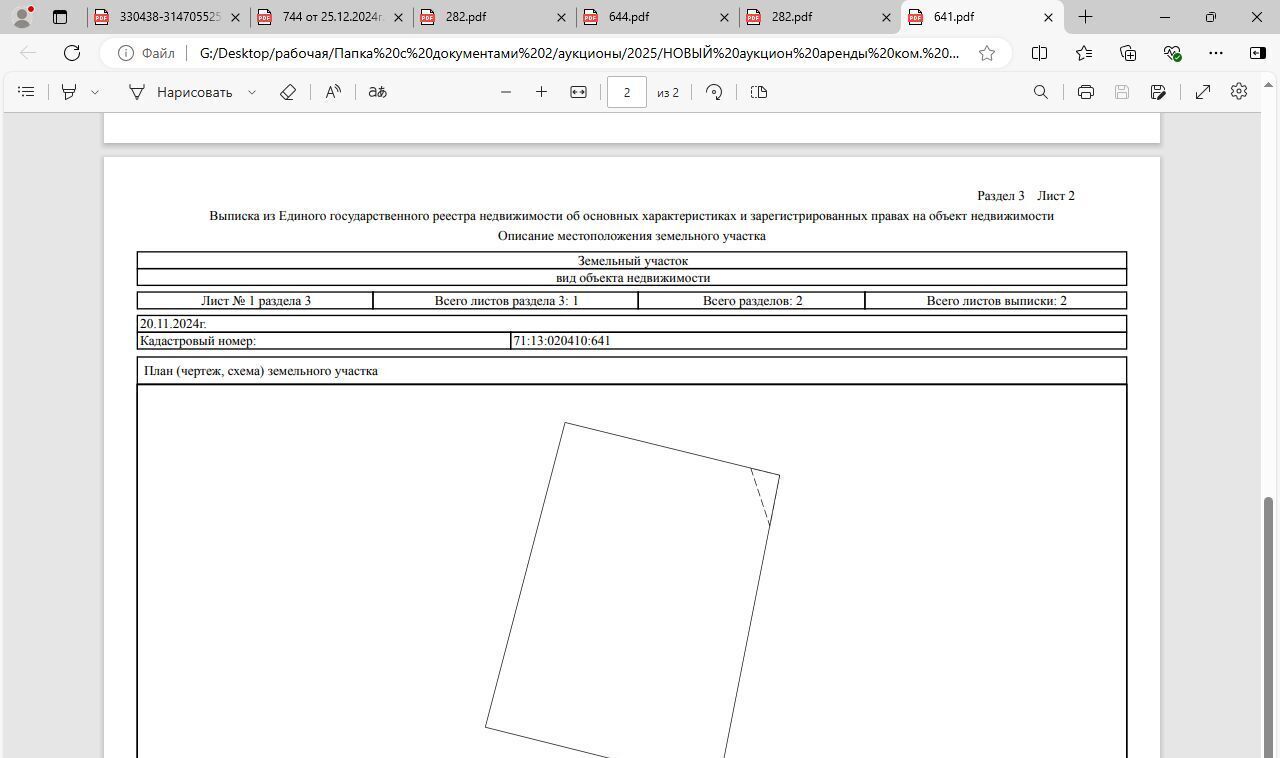Viewport: 1280px width, 758px height.
Task: Click the address bar file path
Action: (x=579, y=53)
